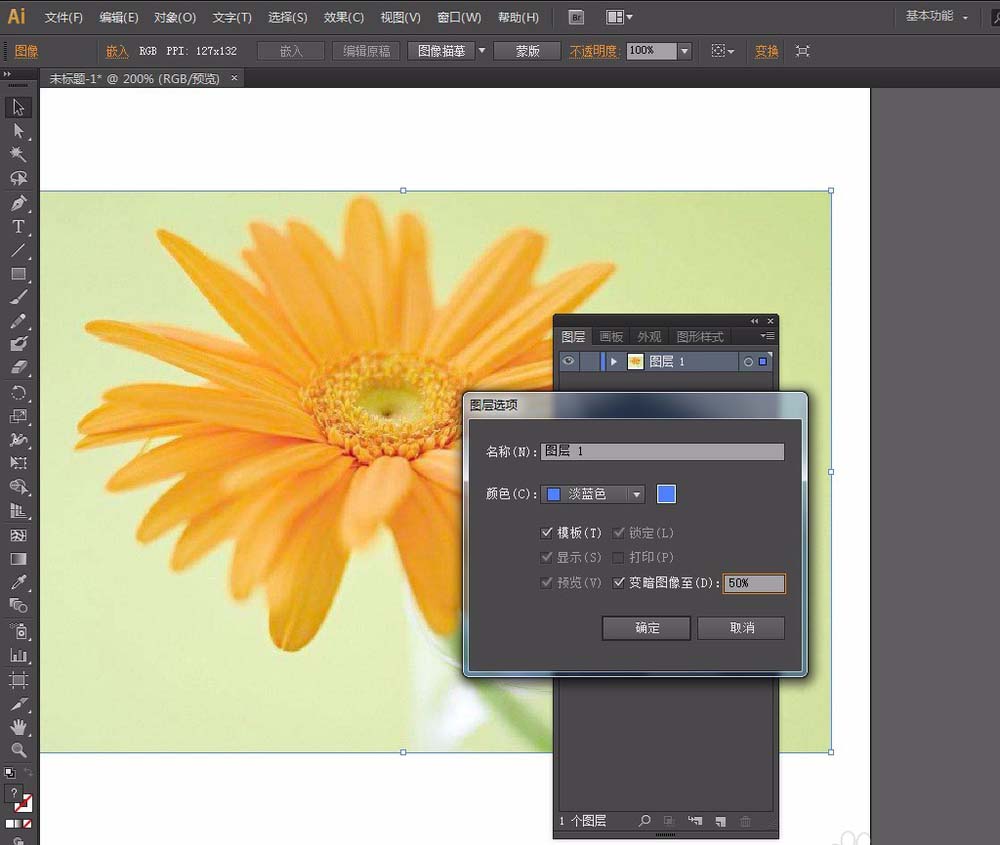The image size is (1000, 845).
Task: Select the Rectangle tool
Action: coord(18,274)
